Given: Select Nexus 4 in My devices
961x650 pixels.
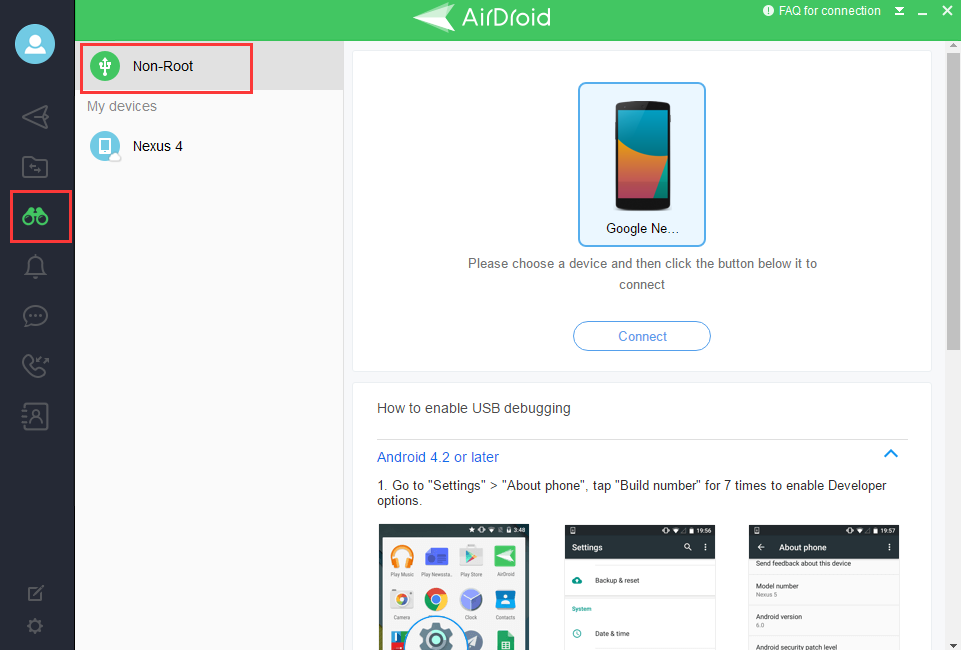Looking at the screenshot, I should tap(209, 146).
